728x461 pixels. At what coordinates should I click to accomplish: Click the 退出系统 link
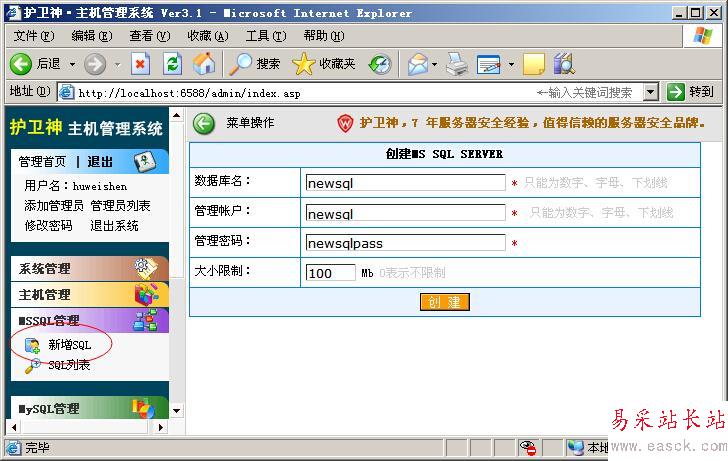coord(114,226)
